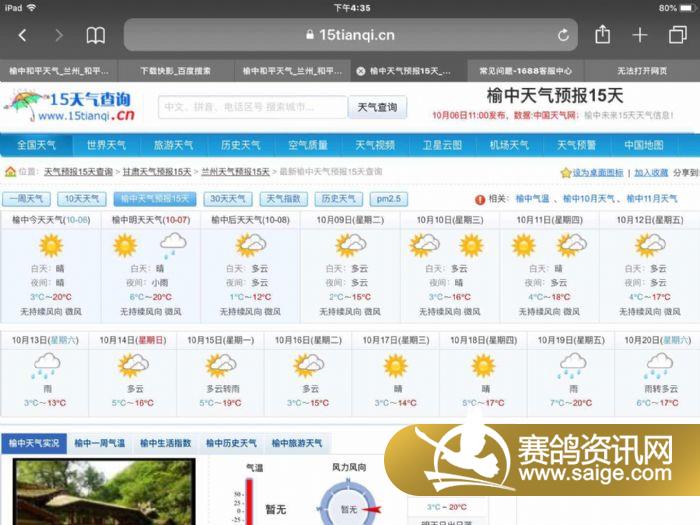Select the 榆中一周天气 tab
This screenshot has width=700, height=525.
tap(99, 443)
